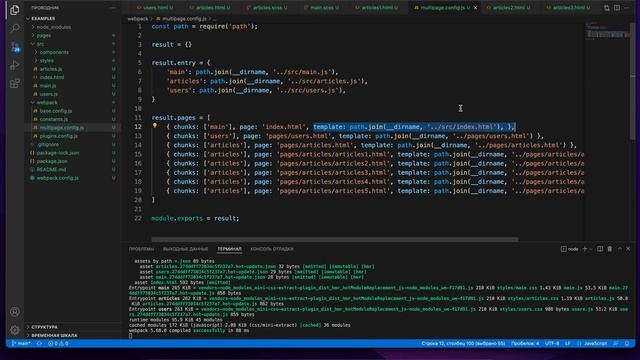Maximize the panel with the chevron up icon
The height and width of the screenshot is (360, 640).
[x=620, y=249]
